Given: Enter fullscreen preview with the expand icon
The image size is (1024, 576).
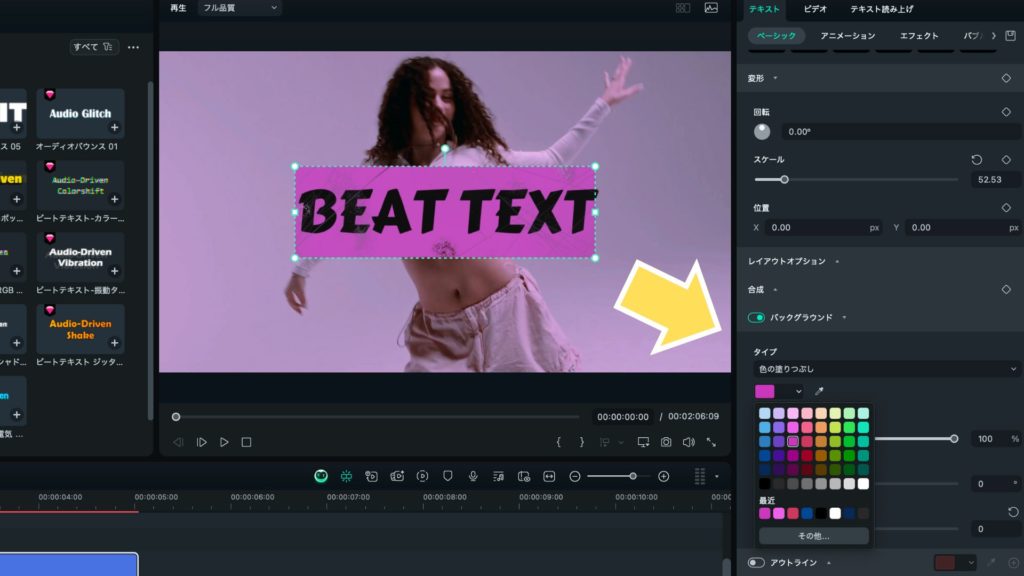Looking at the screenshot, I should point(711,442).
